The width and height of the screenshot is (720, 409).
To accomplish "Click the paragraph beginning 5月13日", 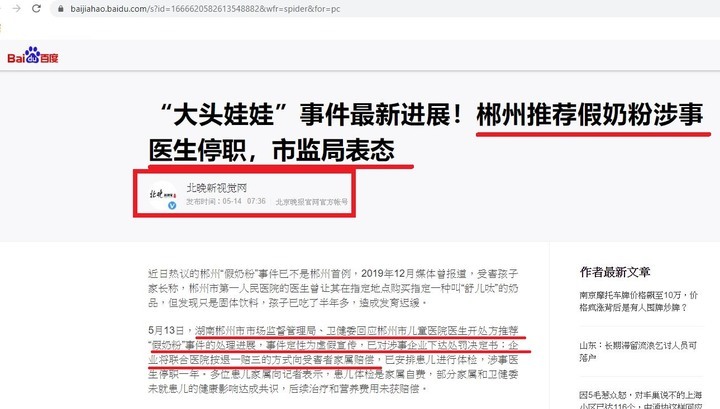I will [333, 359].
